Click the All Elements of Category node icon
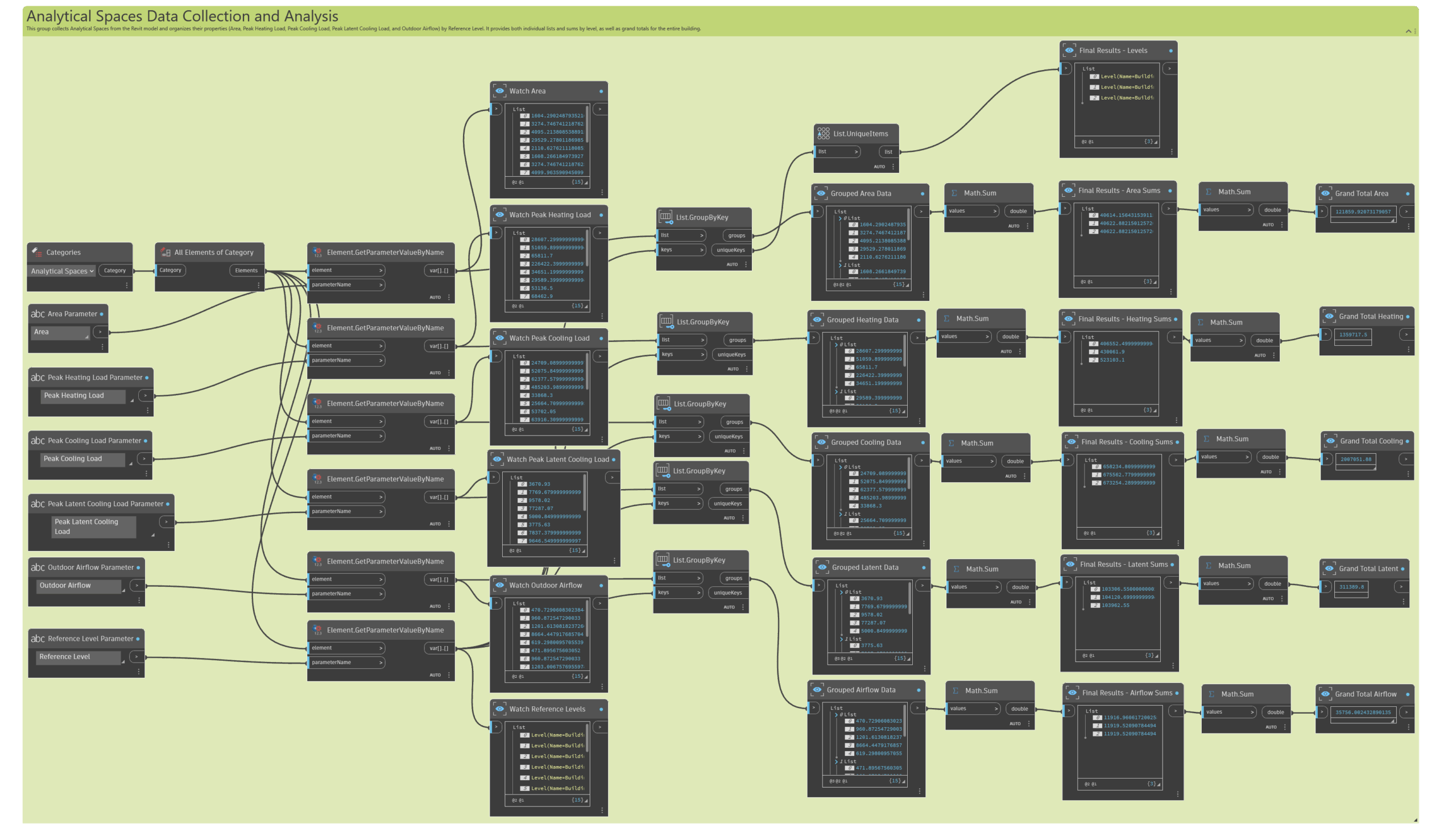Viewport: 1456px width, 828px height. tap(165, 252)
